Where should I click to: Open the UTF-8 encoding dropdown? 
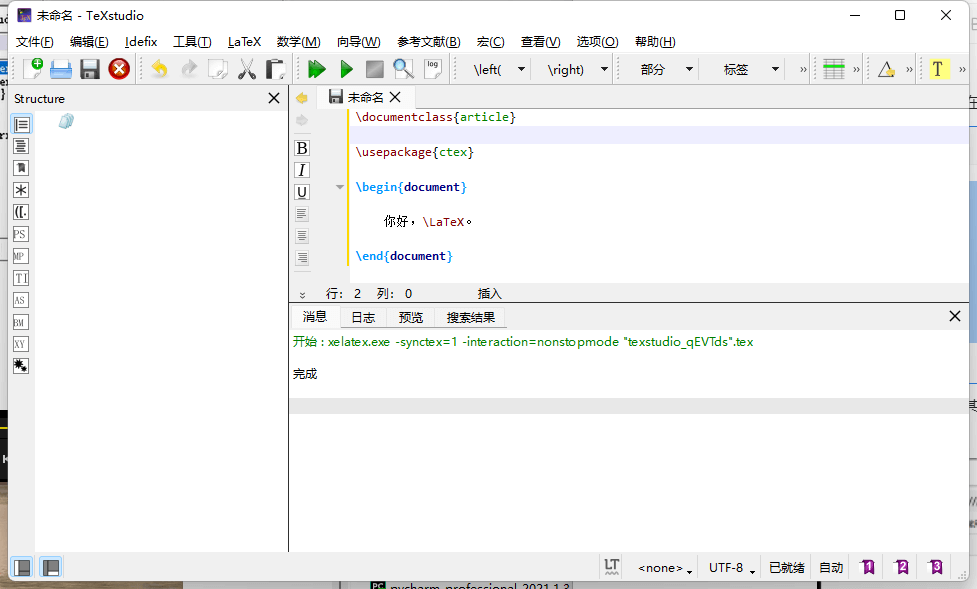tap(732, 568)
